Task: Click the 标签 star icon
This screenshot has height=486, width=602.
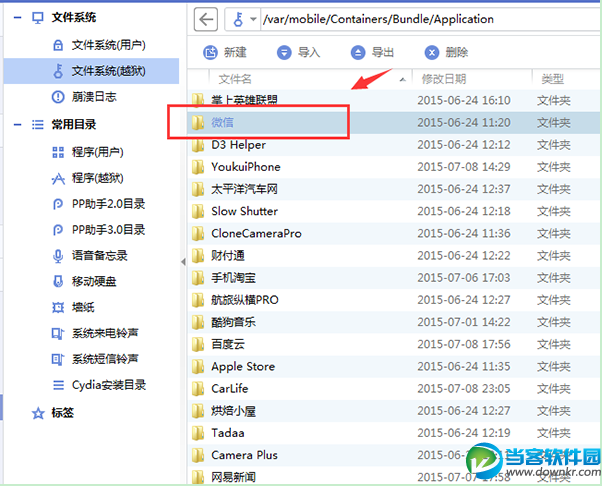Action: click(38, 413)
